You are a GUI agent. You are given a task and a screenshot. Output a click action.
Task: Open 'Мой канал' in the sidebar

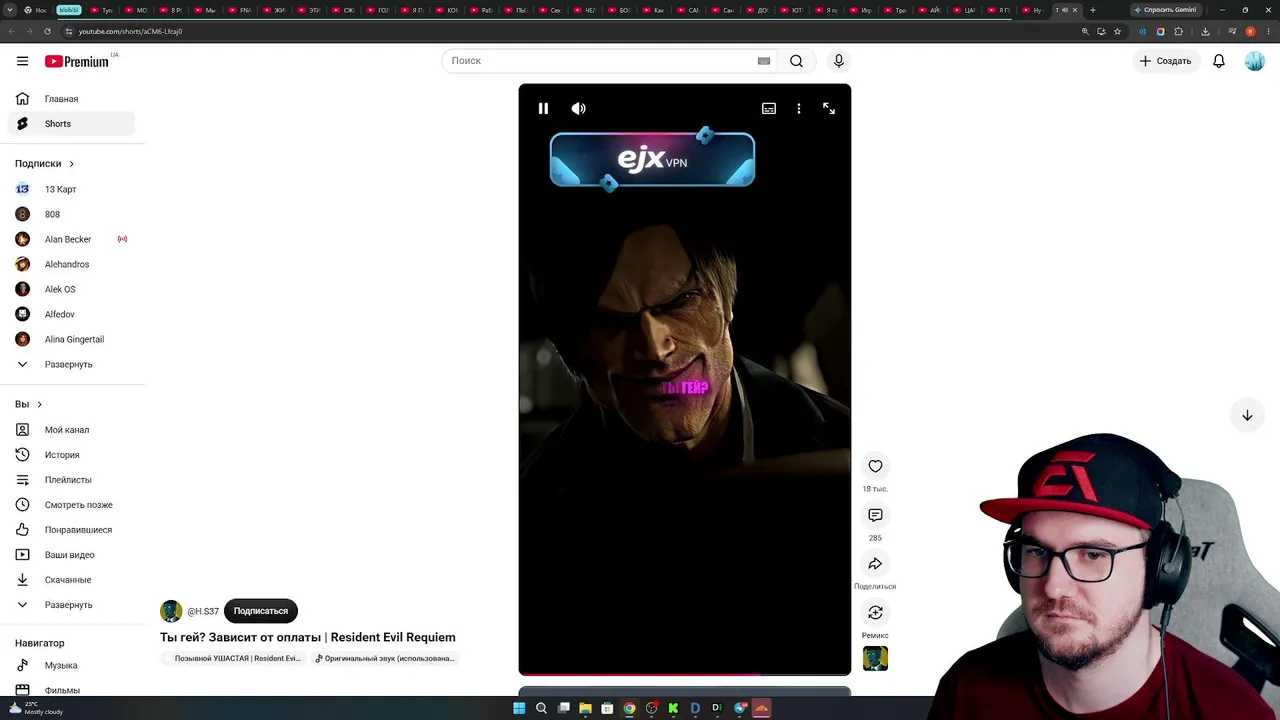71,430
